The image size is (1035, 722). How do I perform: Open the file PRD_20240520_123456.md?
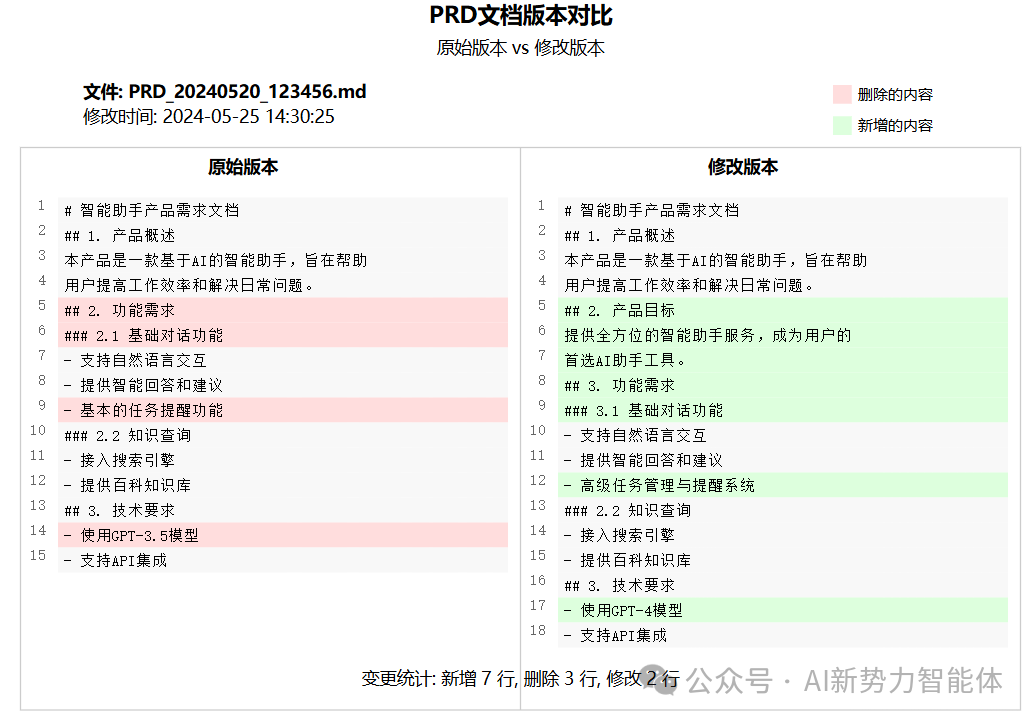pos(224,91)
